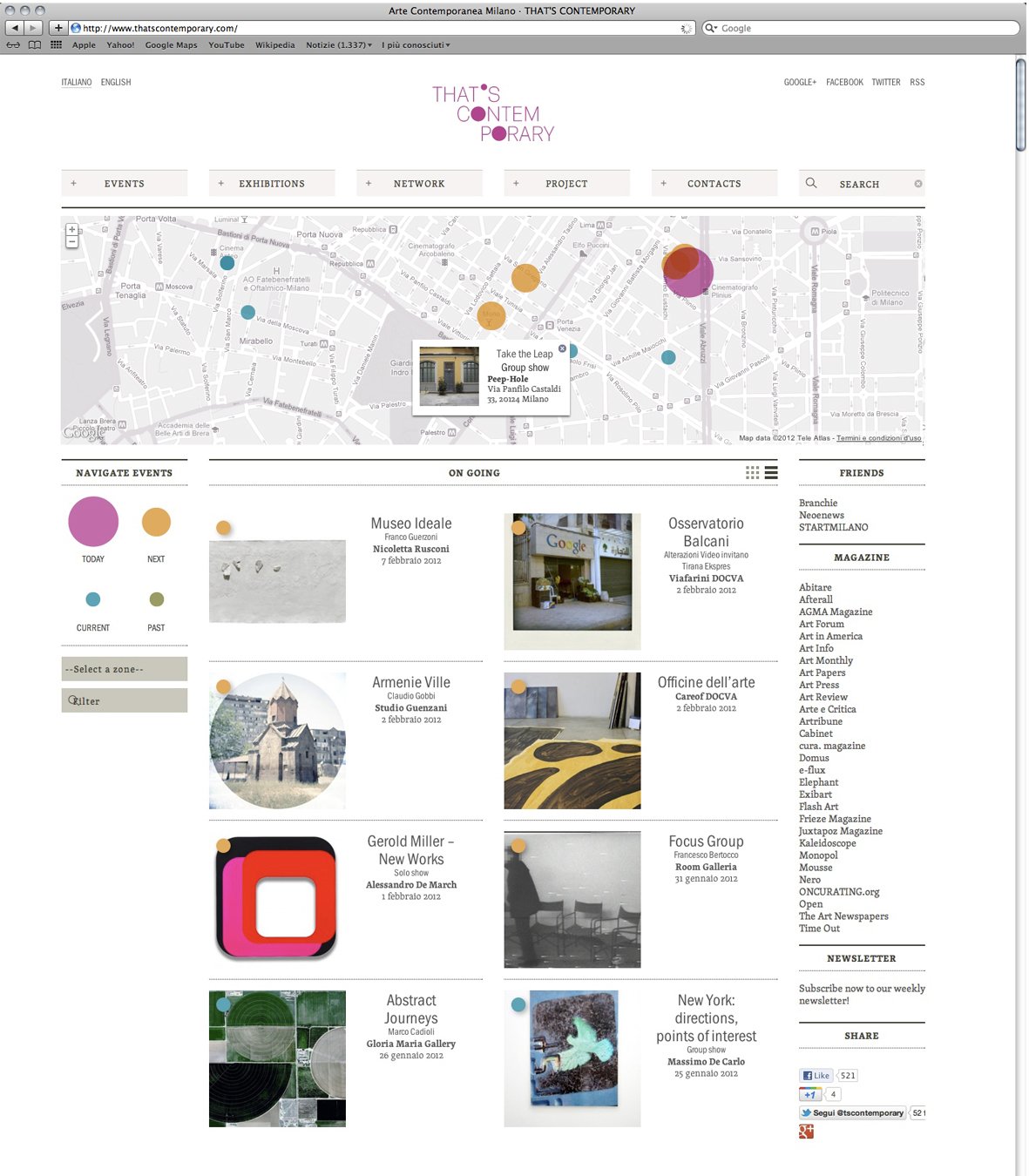Image resolution: width=1029 pixels, height=1176 pixels.
Task: Click the Safari back arrow button
Action: click(x=15, y=28)
